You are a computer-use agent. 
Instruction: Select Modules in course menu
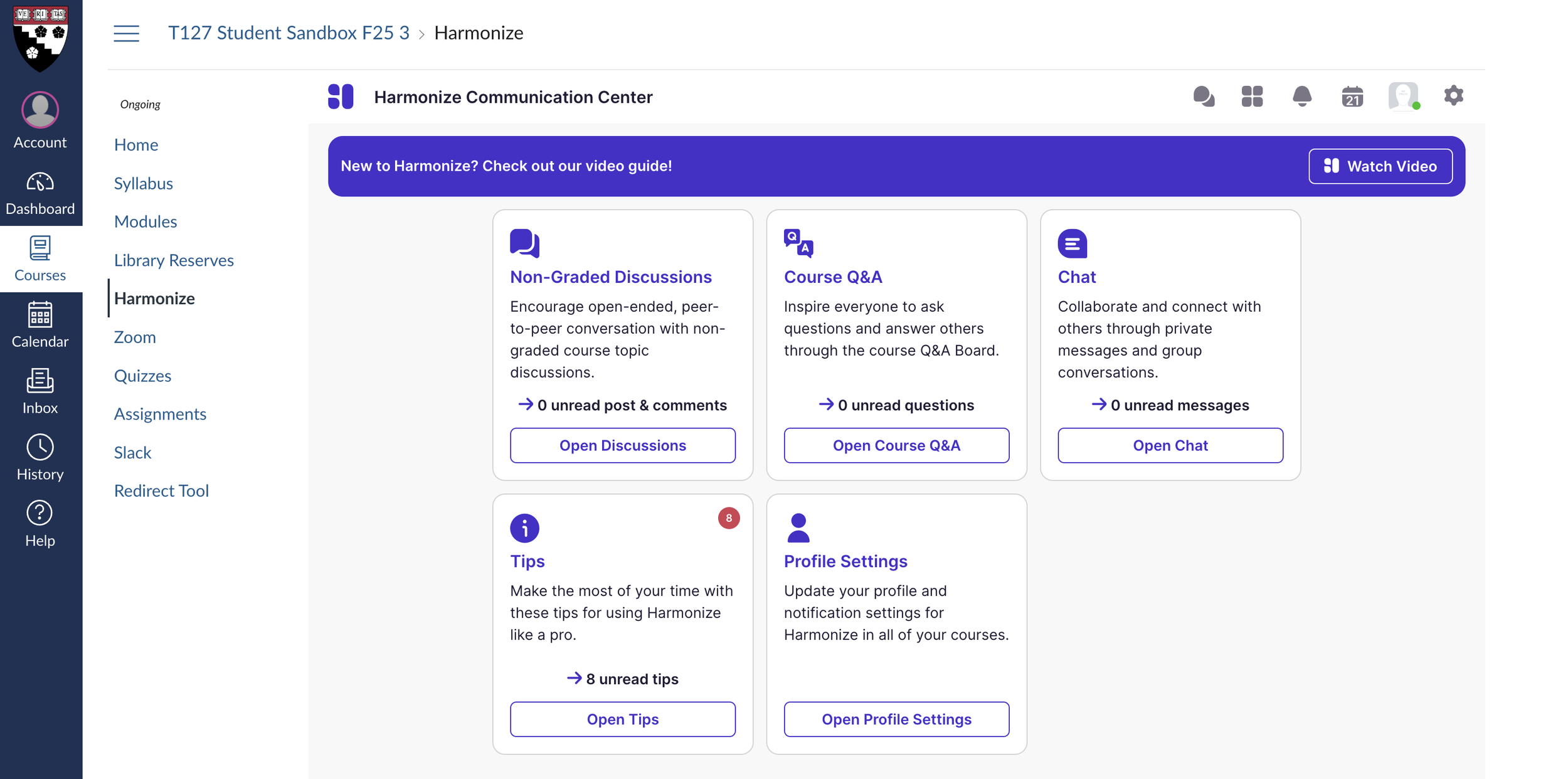click(x=146, y=221)
